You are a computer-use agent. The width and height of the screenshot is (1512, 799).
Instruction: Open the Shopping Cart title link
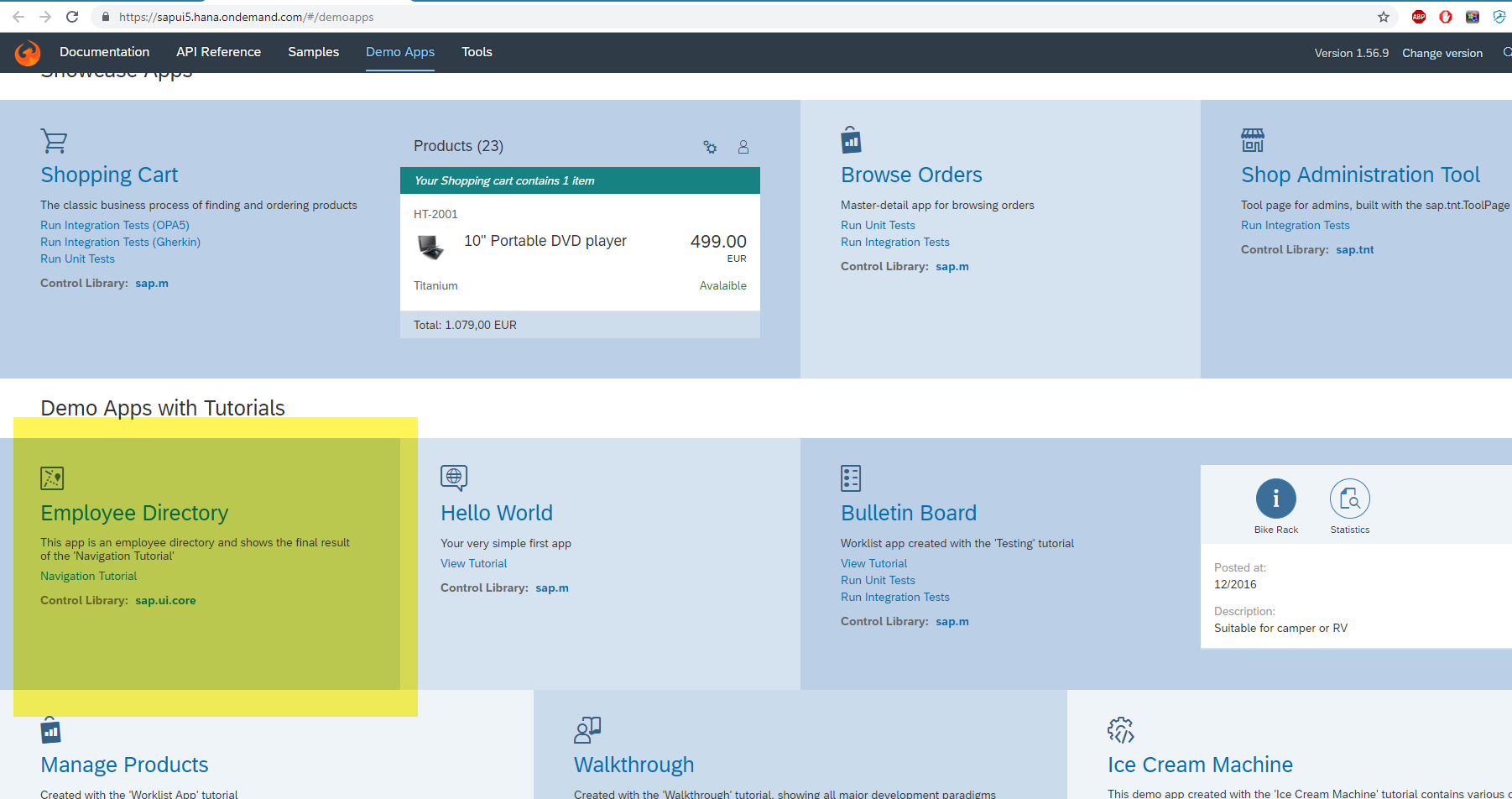109,175
